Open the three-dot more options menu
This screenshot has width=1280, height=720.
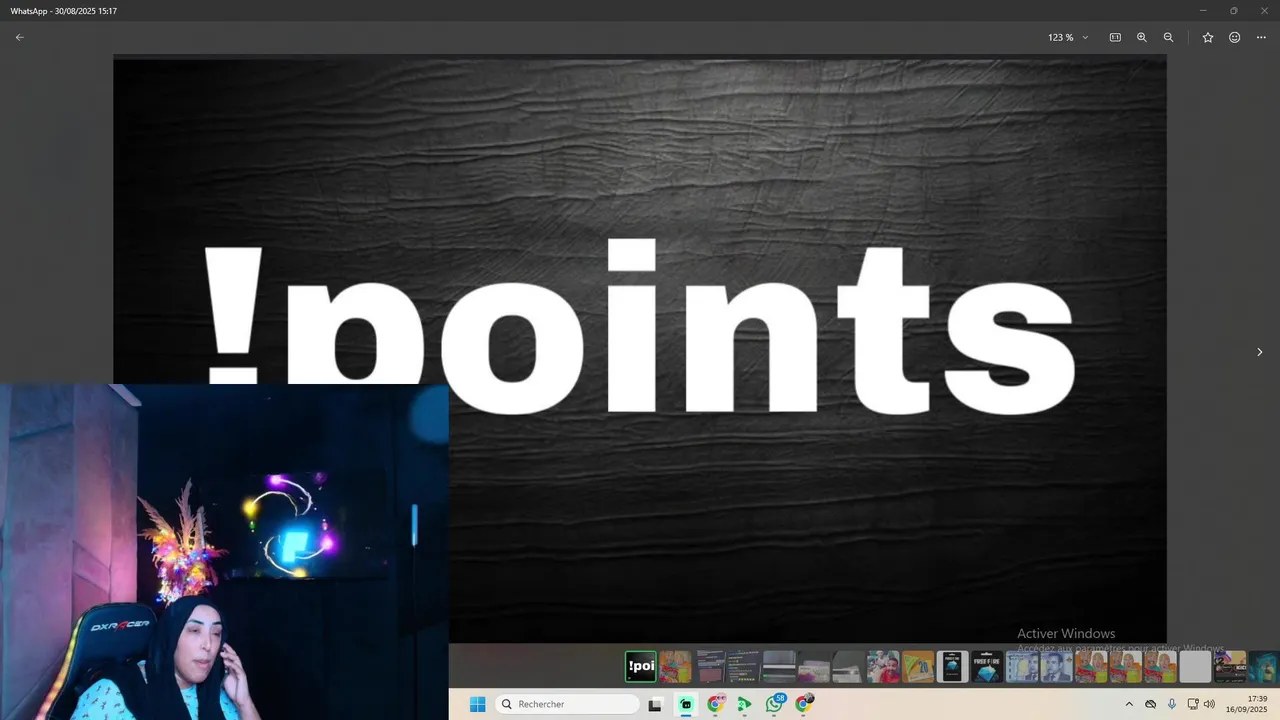(1261, 37)
